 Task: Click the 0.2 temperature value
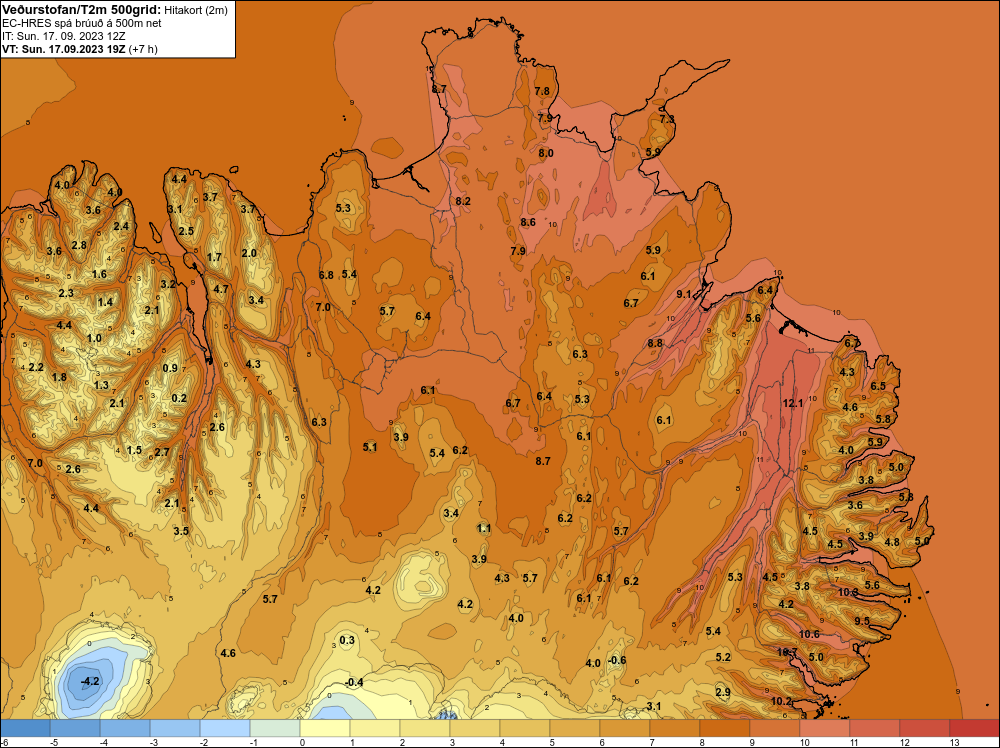pos(180,399)
